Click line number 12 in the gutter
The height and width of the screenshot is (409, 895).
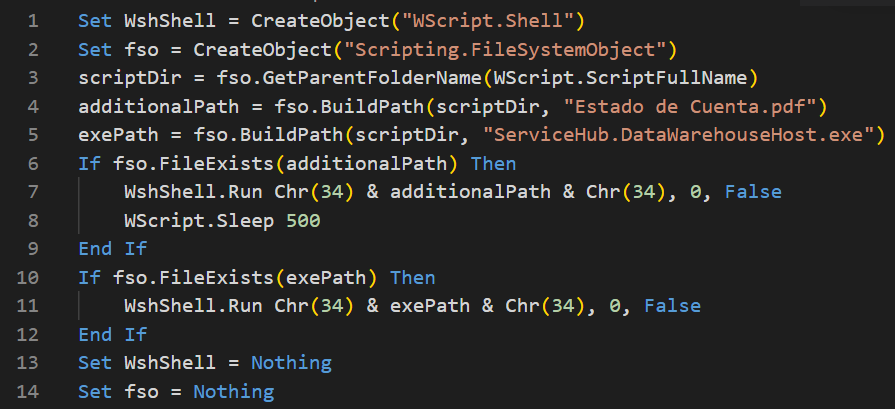point(27,335)
